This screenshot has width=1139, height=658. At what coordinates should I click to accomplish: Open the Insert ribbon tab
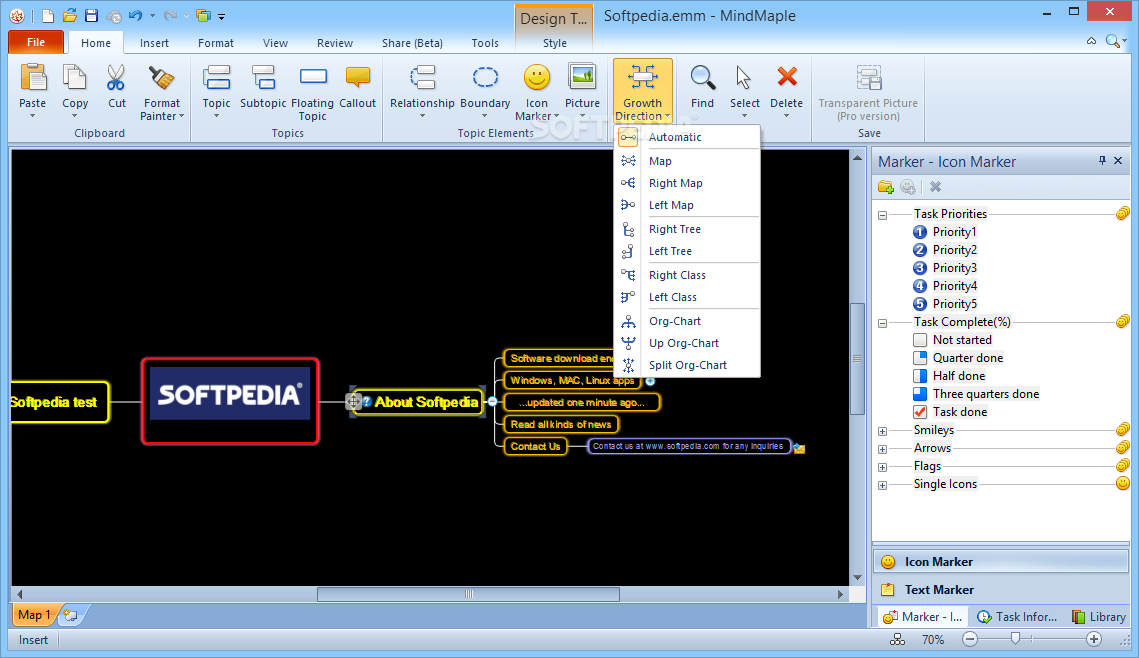[x=154, y=43]
